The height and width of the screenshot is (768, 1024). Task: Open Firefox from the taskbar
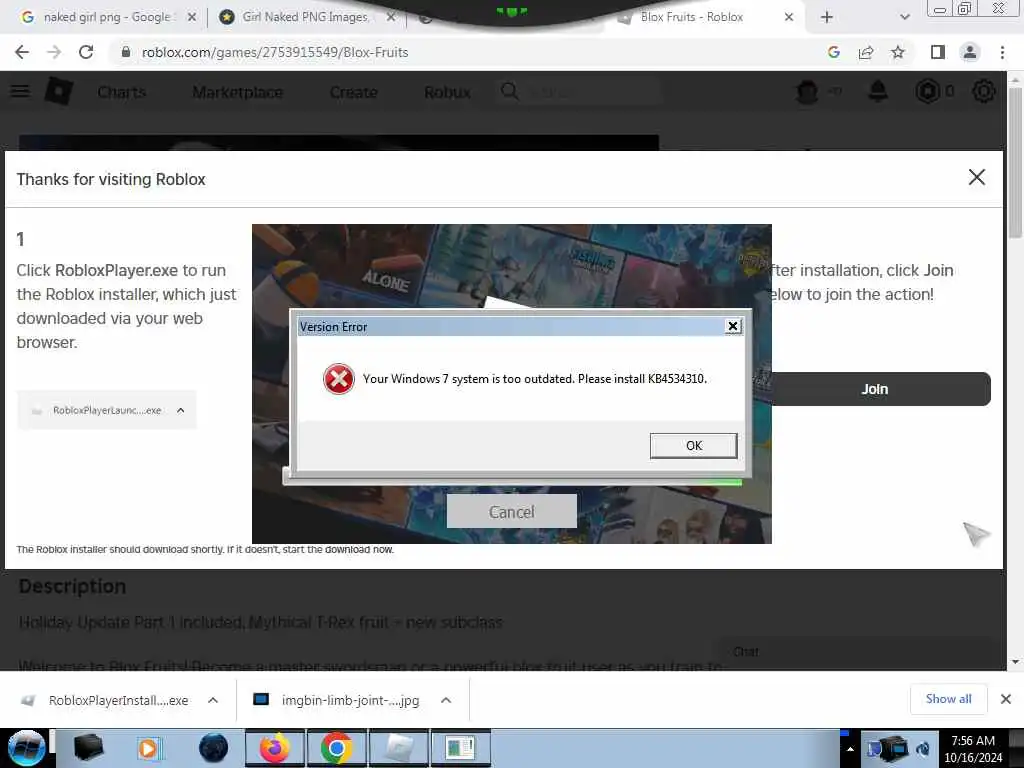click(274, 748)
